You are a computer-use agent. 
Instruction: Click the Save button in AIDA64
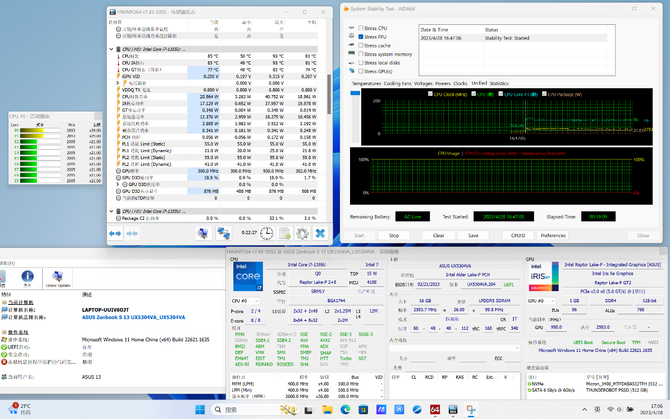click(473, 235)
